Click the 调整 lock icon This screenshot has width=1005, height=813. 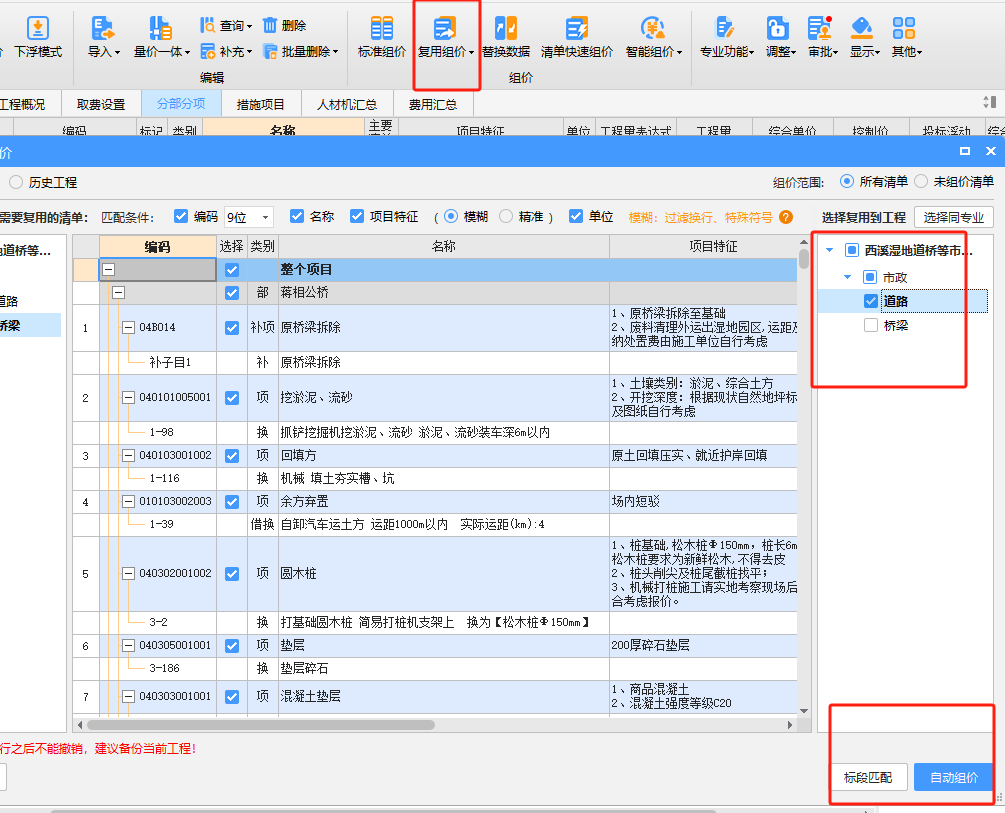click(x=777, y=29)
